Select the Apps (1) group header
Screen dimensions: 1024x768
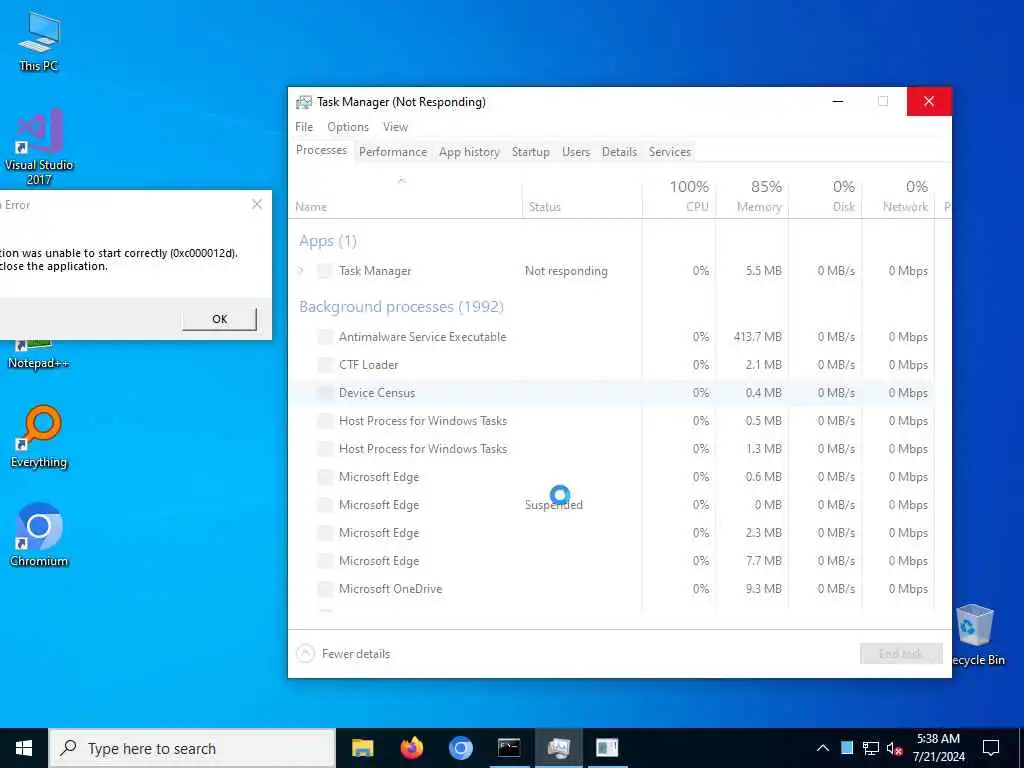(x=328, y=241)
